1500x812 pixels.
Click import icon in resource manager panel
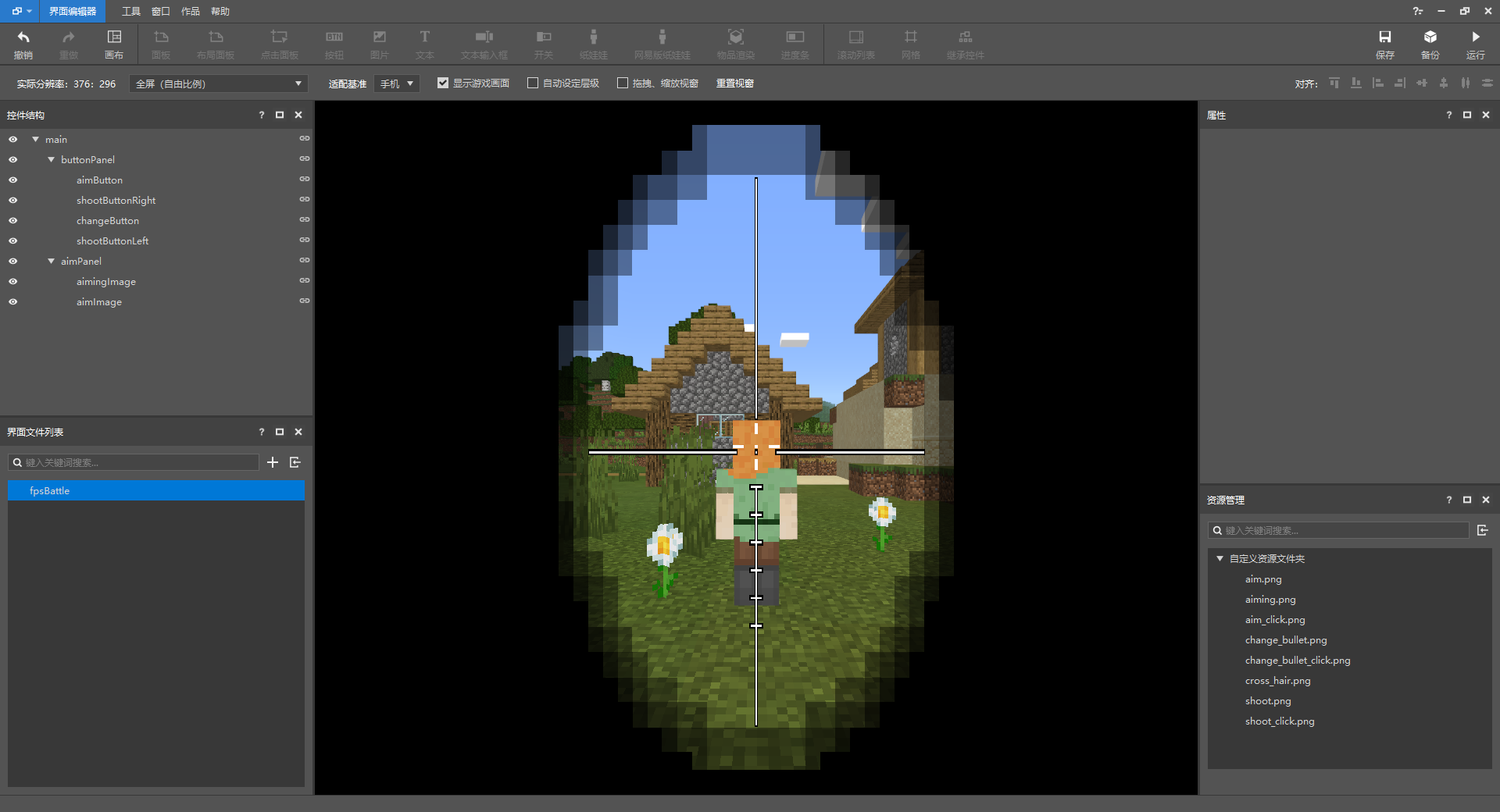1482,530
